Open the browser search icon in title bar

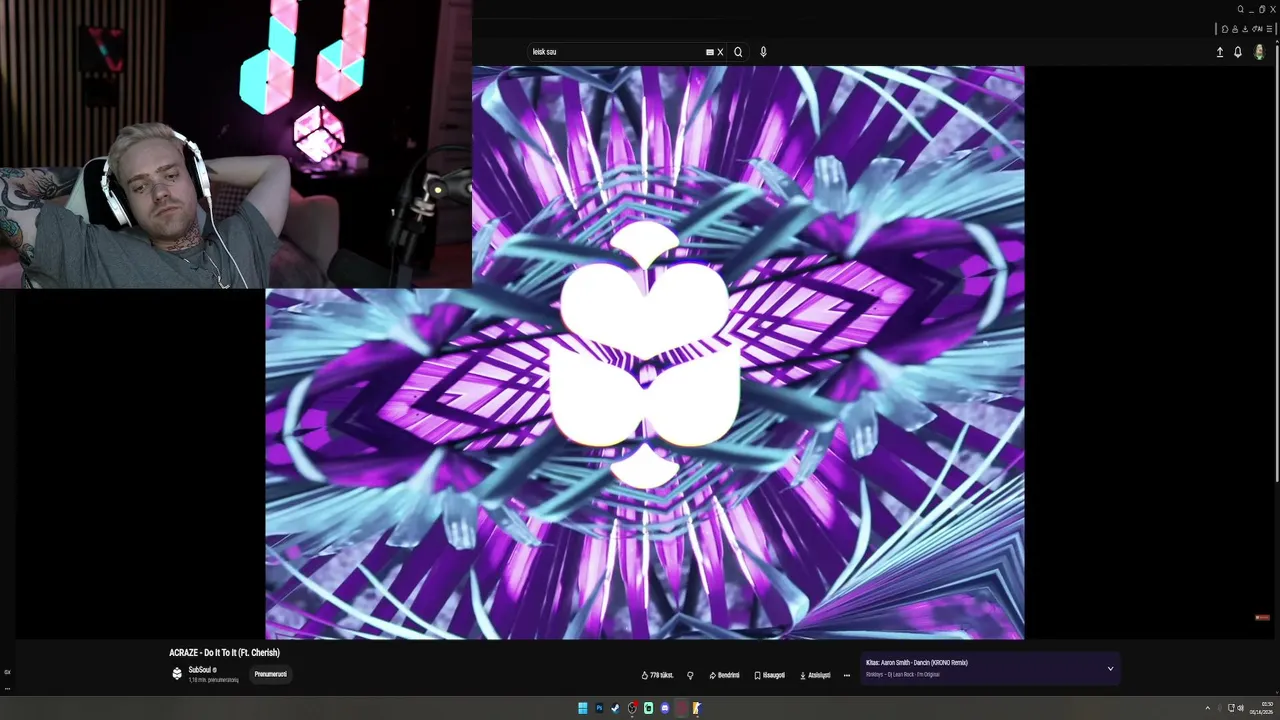[x=1241, y=9]
